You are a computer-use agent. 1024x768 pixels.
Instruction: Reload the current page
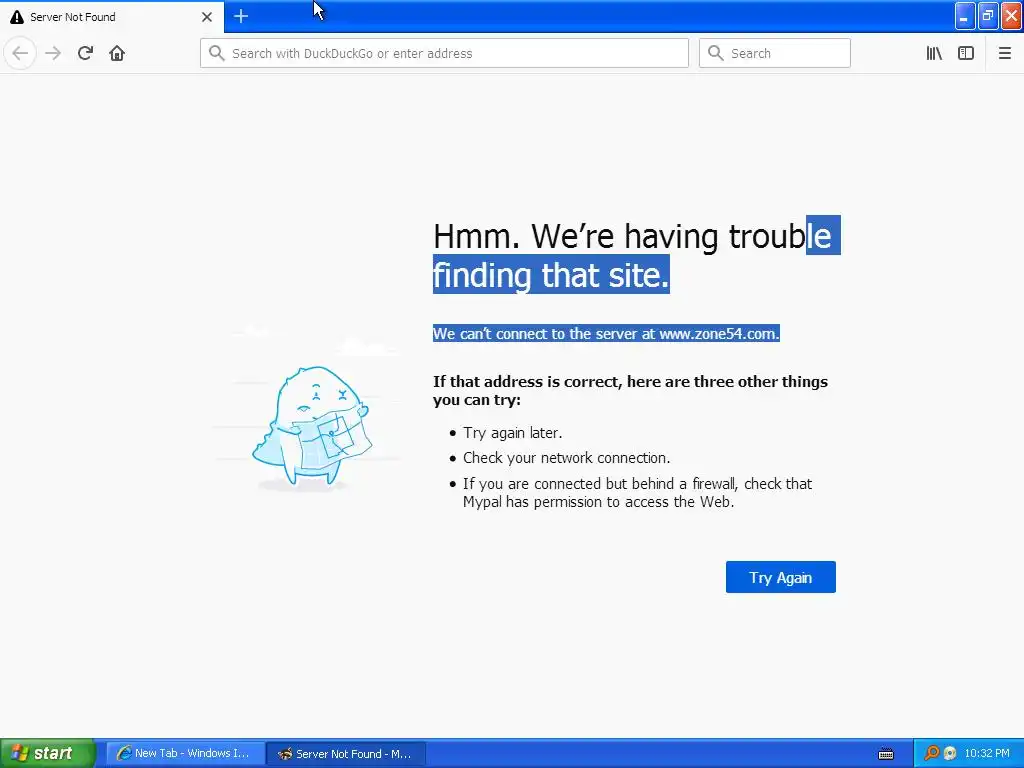[x=85, y=53]
